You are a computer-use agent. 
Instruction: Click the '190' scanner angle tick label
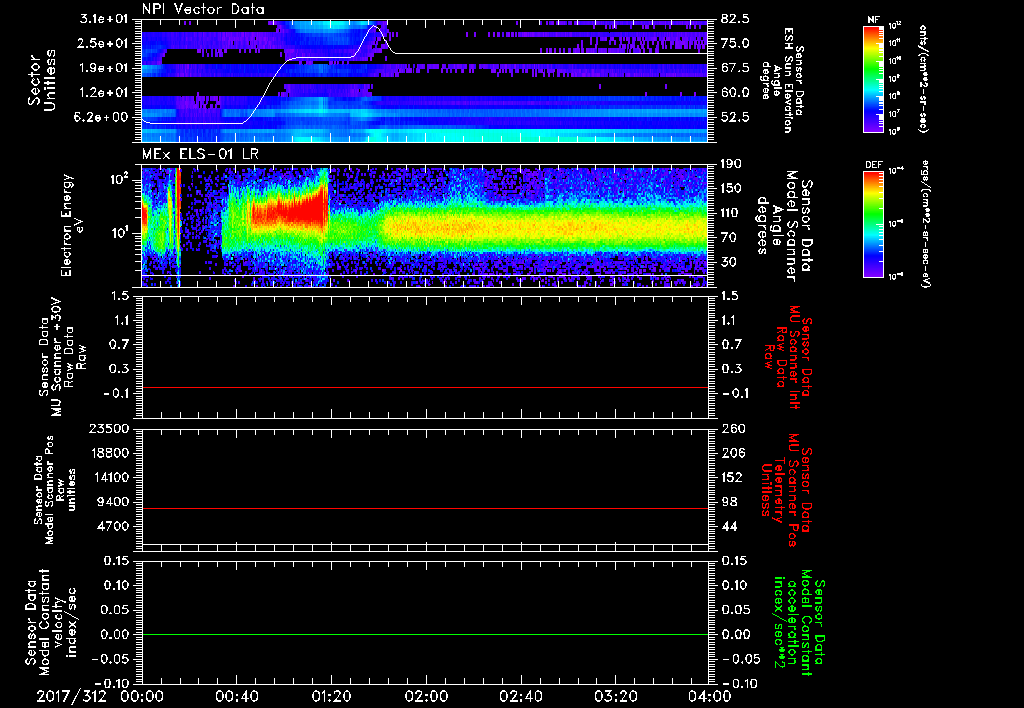pyautogui.click(x=732, y=164)
